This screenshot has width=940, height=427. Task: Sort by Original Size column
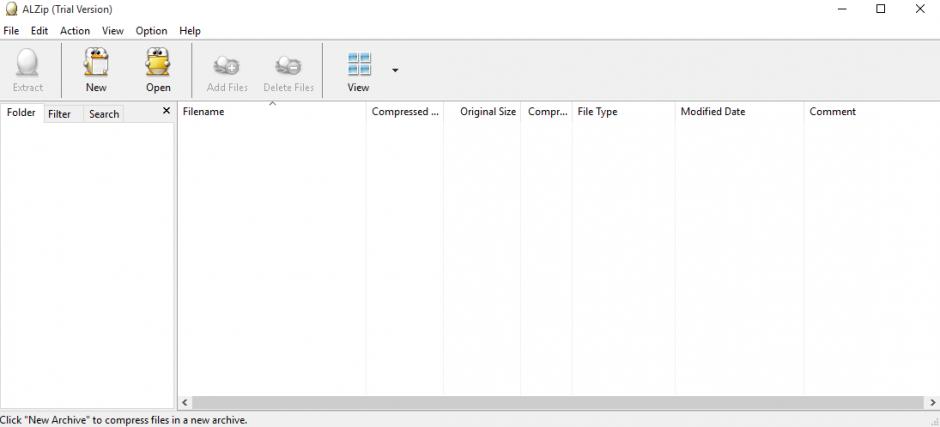(482, 112)
